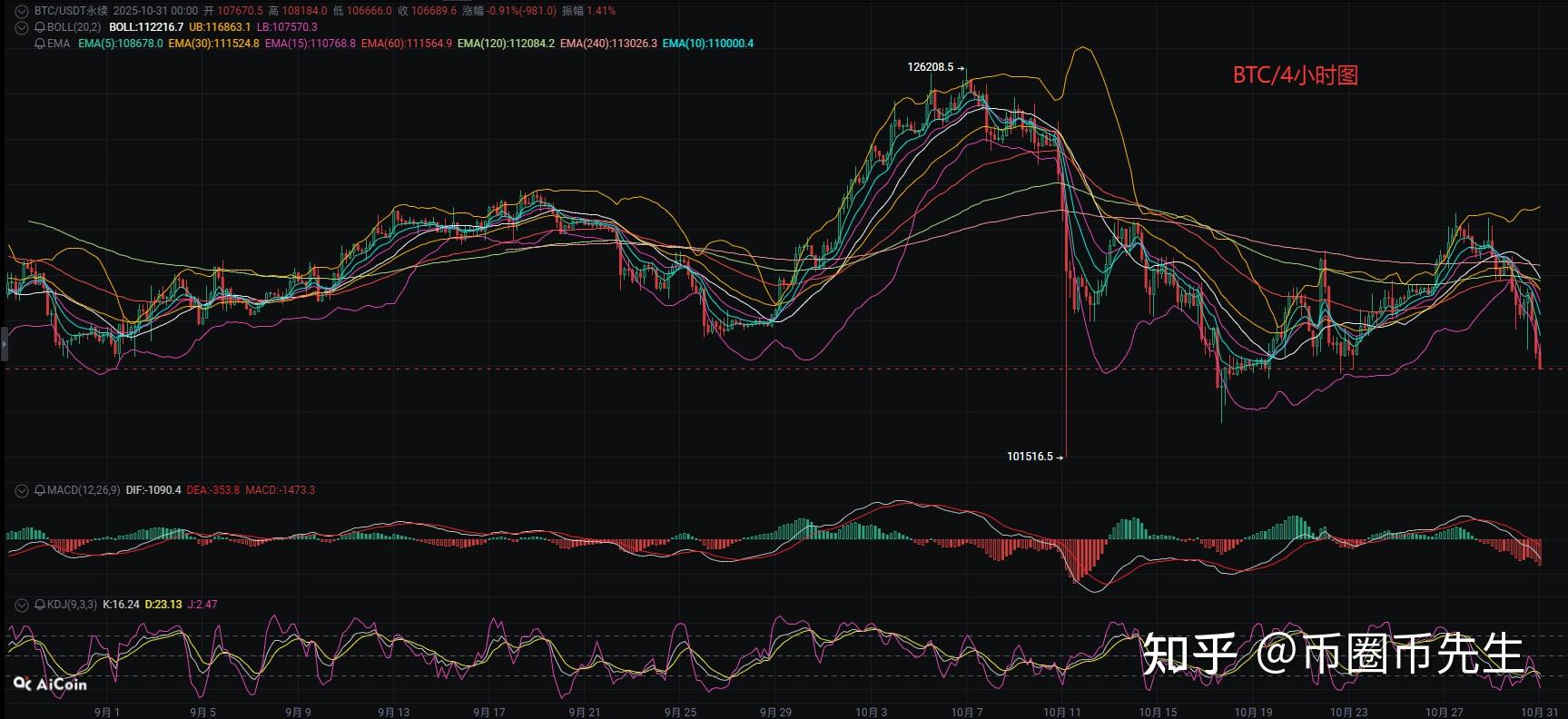Select the BOLL UB legend value
Screen dimensions: 1568x719
pyautogui.click(x=220, y=27)
